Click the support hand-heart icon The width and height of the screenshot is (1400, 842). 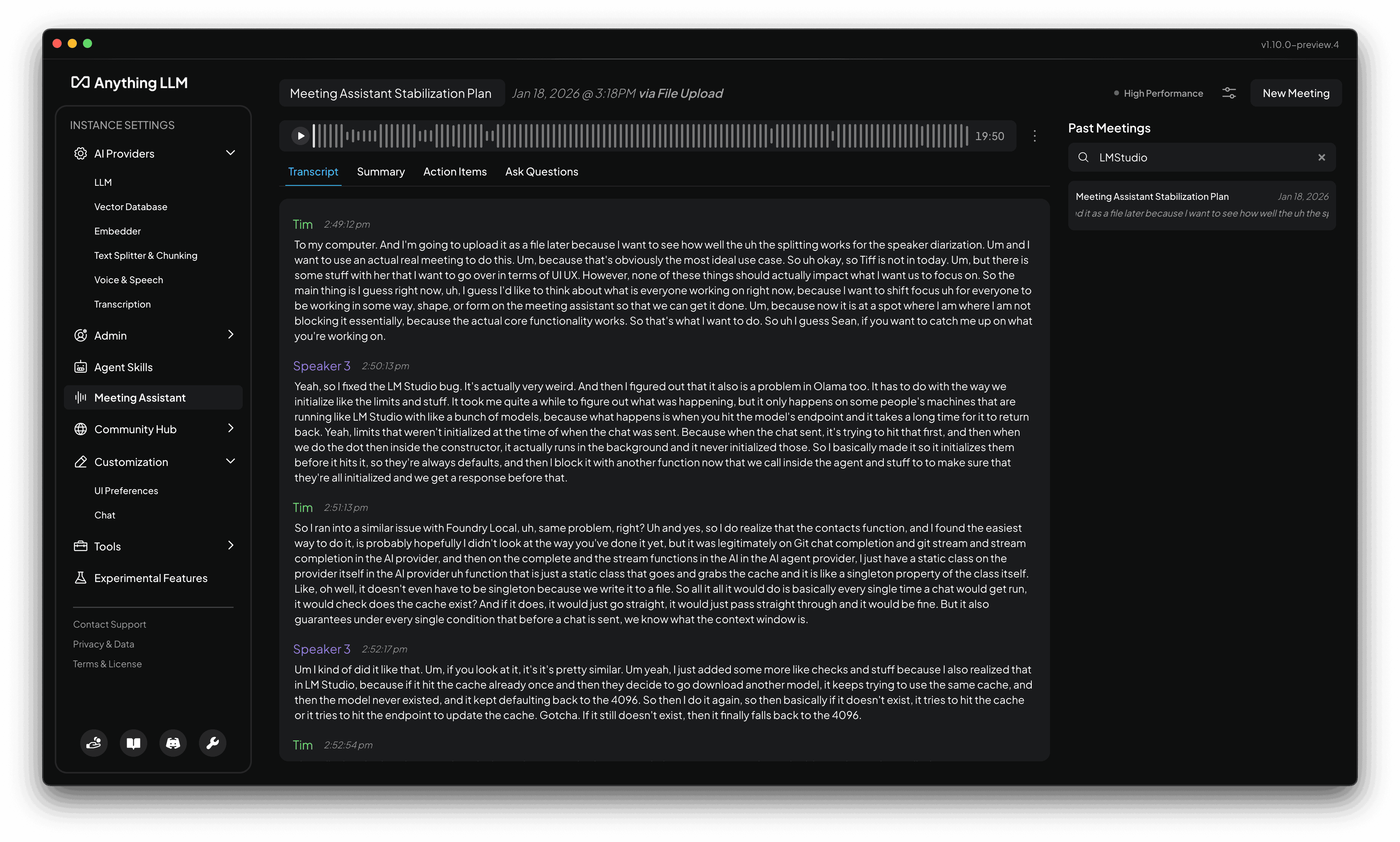pos(94,743)
